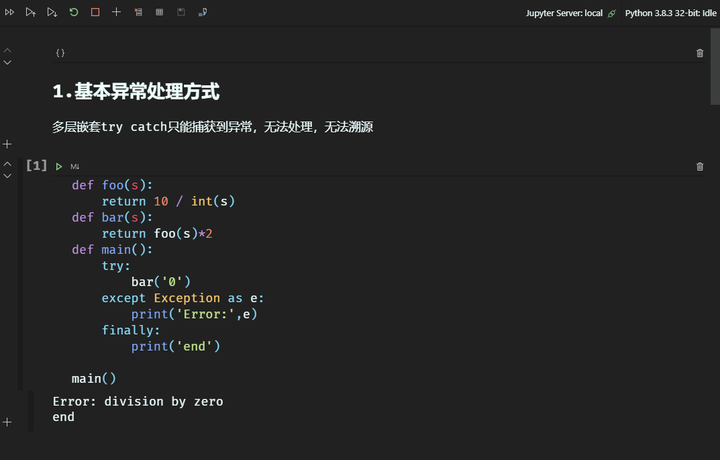Viewport: 720px width, 460px height.
Task: Run cells above the current cell
Action: point(30,12)
